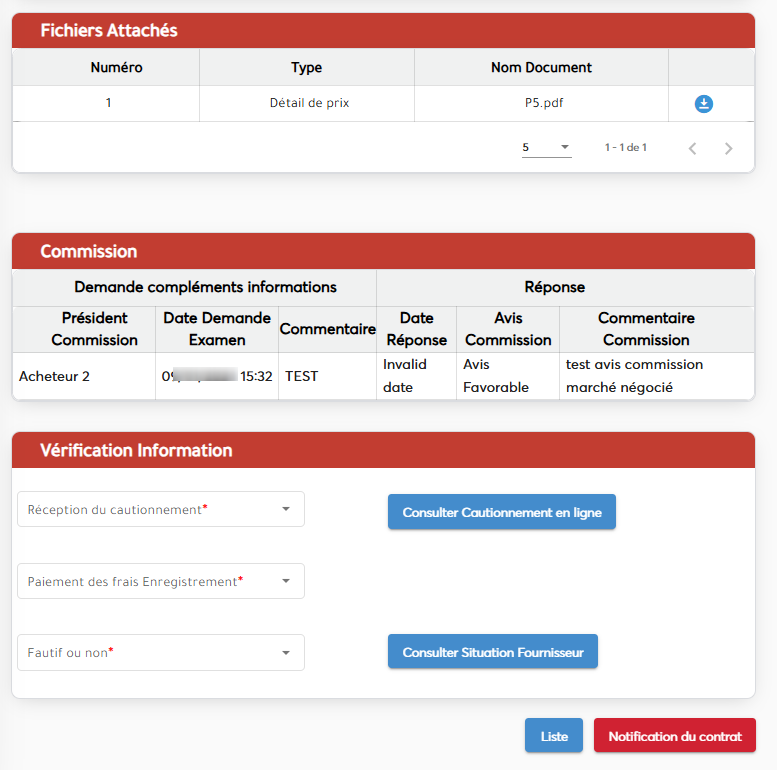Click the Vérification Information section header
This screenshot has height=770, width=777.
click(136, 450)
